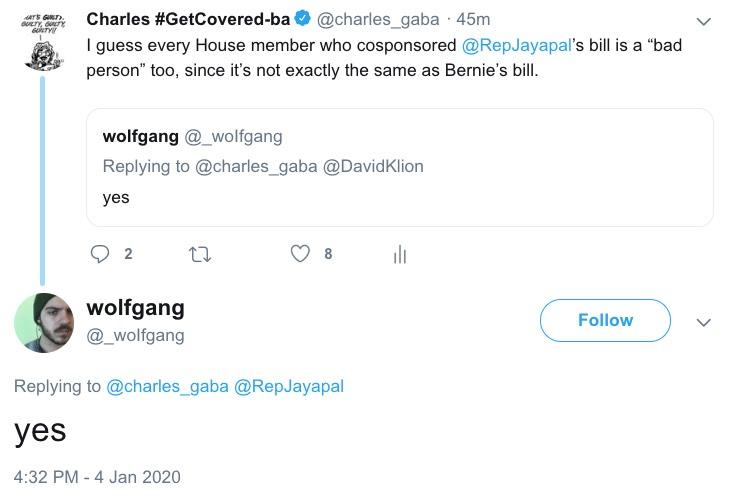Open Charles #GetCovered-ba display name

tap(188, 20)
